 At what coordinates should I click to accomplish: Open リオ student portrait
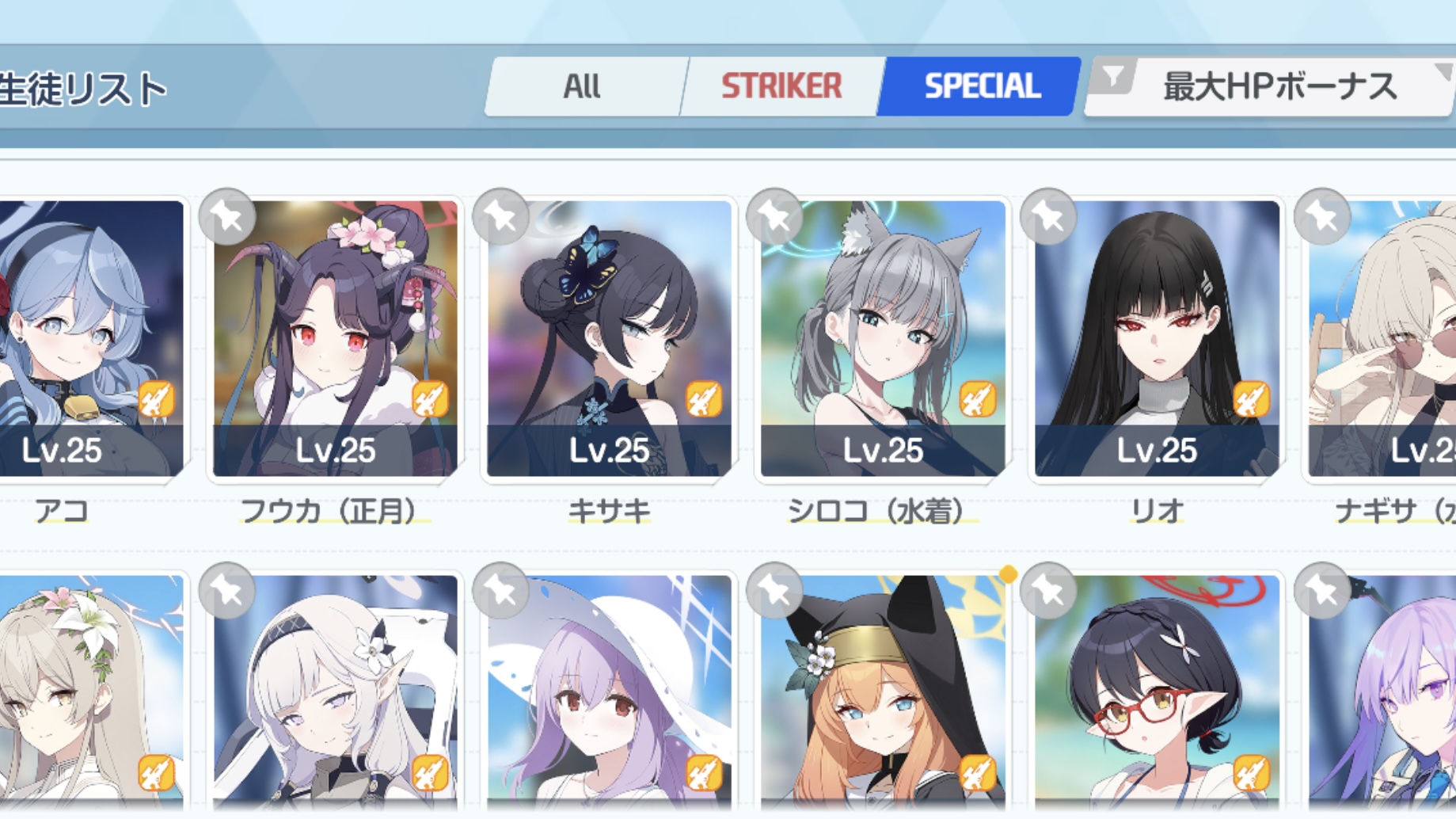(x=1157, y=338)
